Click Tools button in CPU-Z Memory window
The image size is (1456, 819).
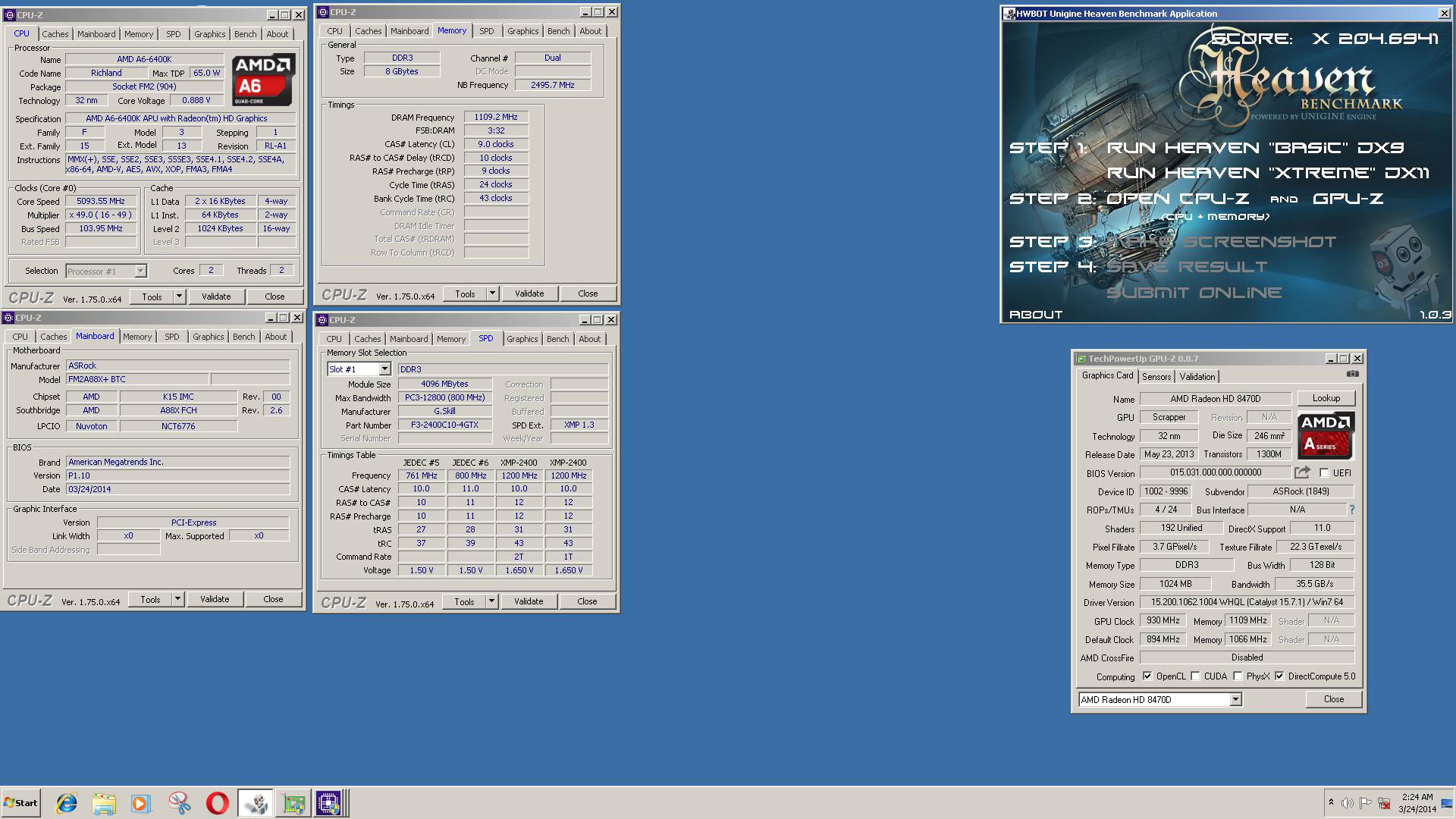[x=466, y=293]
